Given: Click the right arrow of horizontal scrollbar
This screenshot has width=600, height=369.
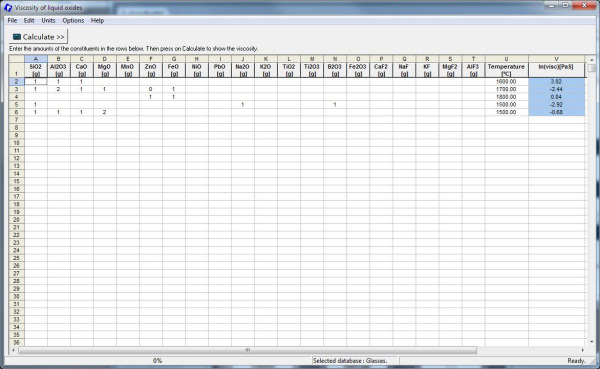Looking at the screenshot, I should (x=582, y=350).
